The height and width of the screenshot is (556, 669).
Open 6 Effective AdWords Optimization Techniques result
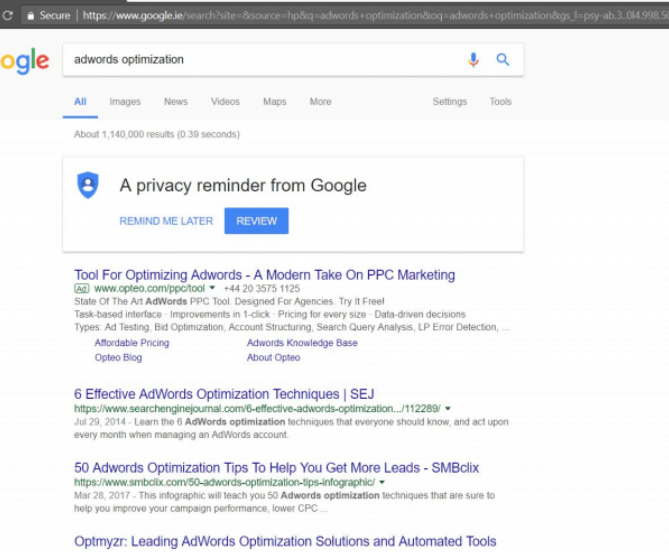(x=224, y=394)
